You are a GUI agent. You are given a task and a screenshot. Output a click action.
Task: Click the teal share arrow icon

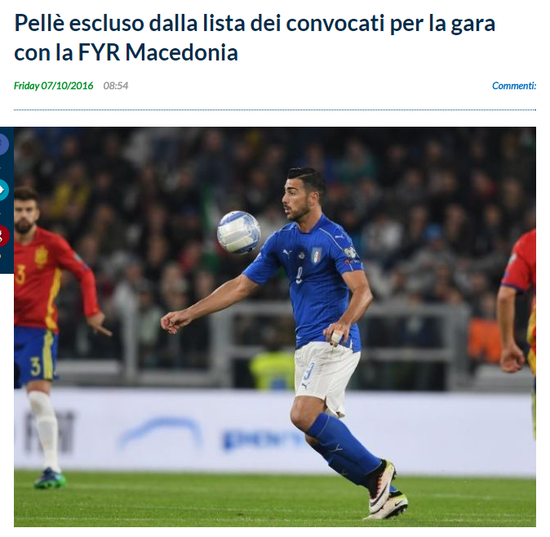pos(4,190)
